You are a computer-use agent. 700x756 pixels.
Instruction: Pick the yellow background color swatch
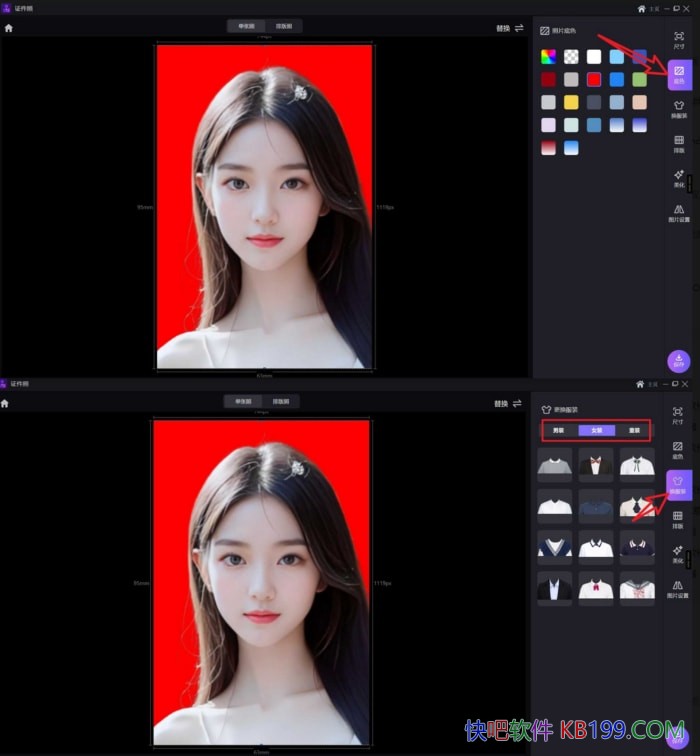click(x=571, y=102)
